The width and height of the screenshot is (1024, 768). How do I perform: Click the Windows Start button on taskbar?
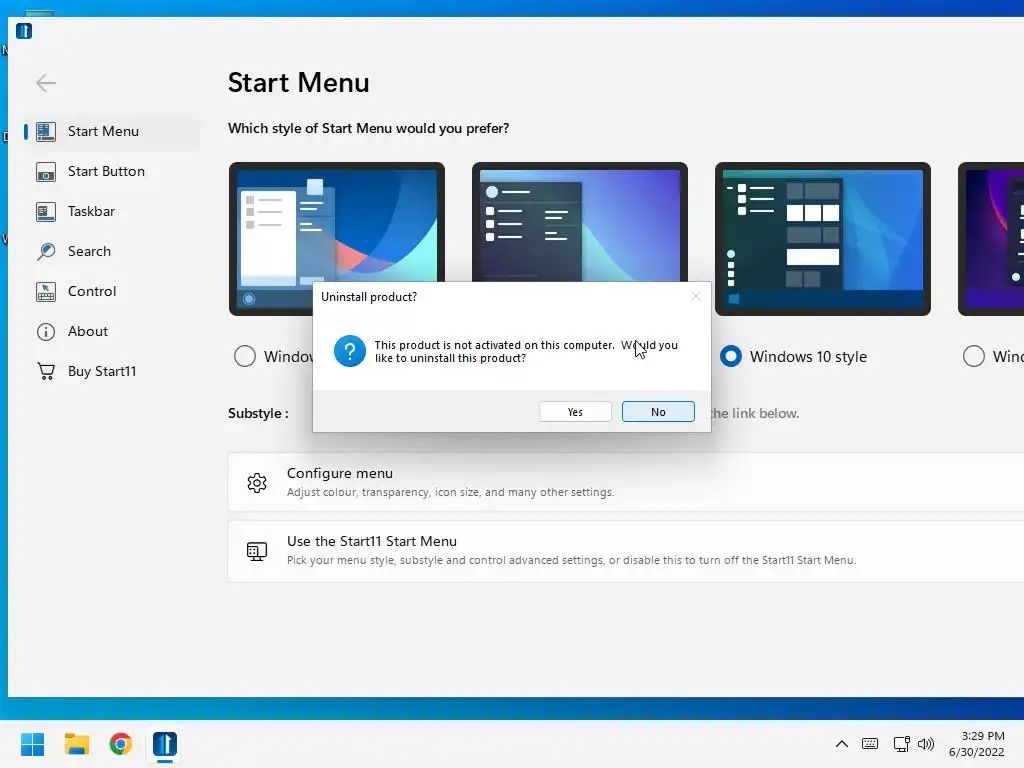coord(33,744)
